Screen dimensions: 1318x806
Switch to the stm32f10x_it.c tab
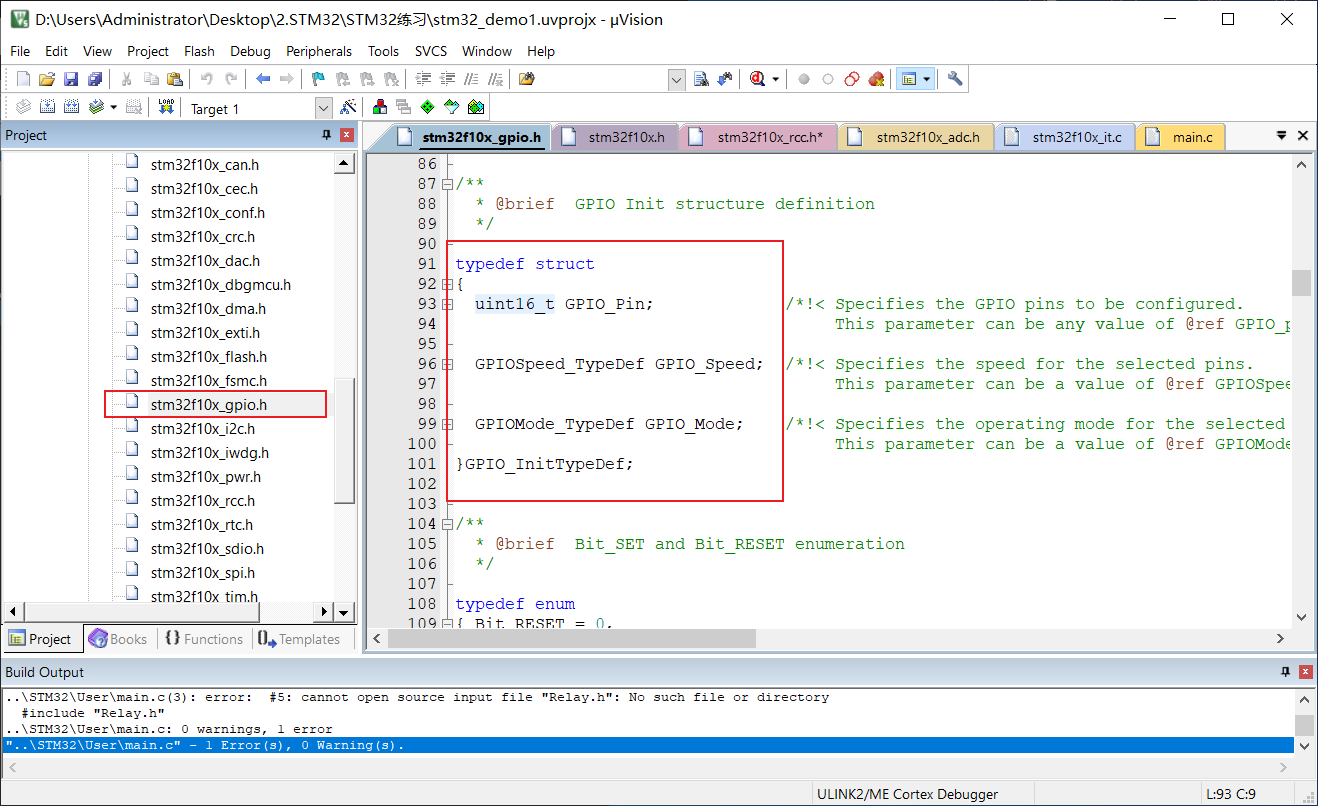(1065, 137)
